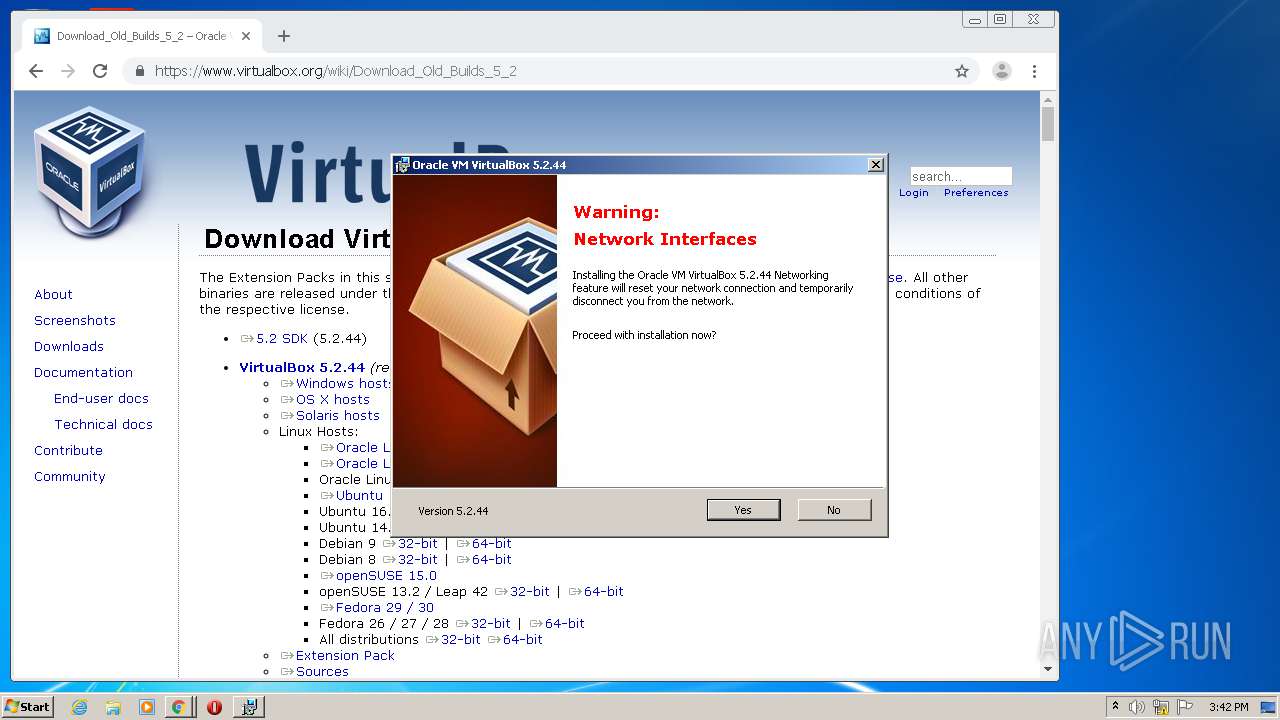Close the Download_Old_Builds_5_2 tab

[x=246, y=36]
